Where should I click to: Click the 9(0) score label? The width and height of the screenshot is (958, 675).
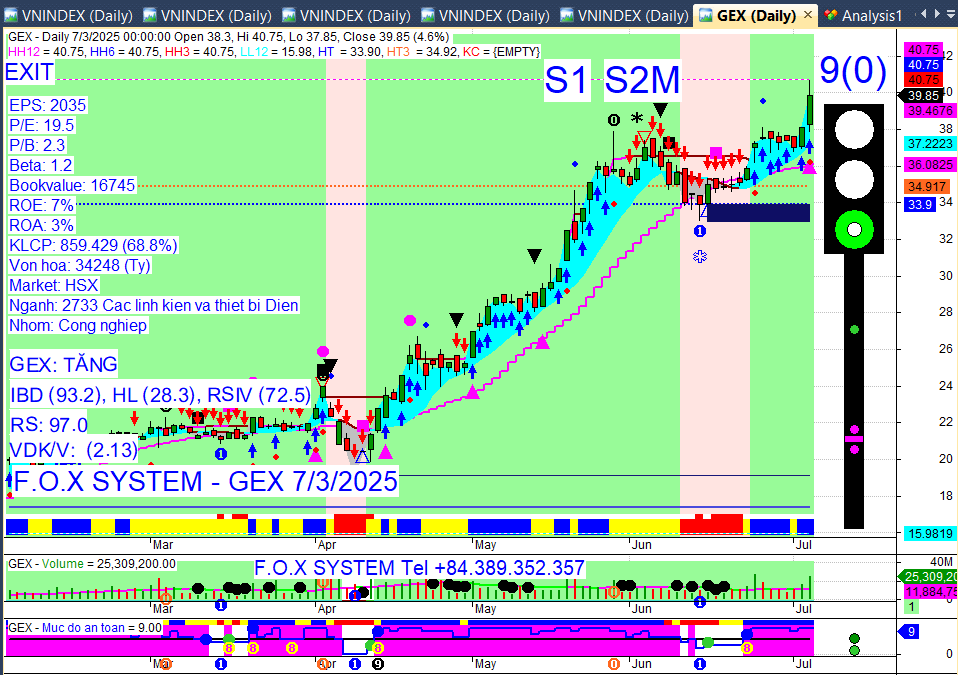point(853,70)
